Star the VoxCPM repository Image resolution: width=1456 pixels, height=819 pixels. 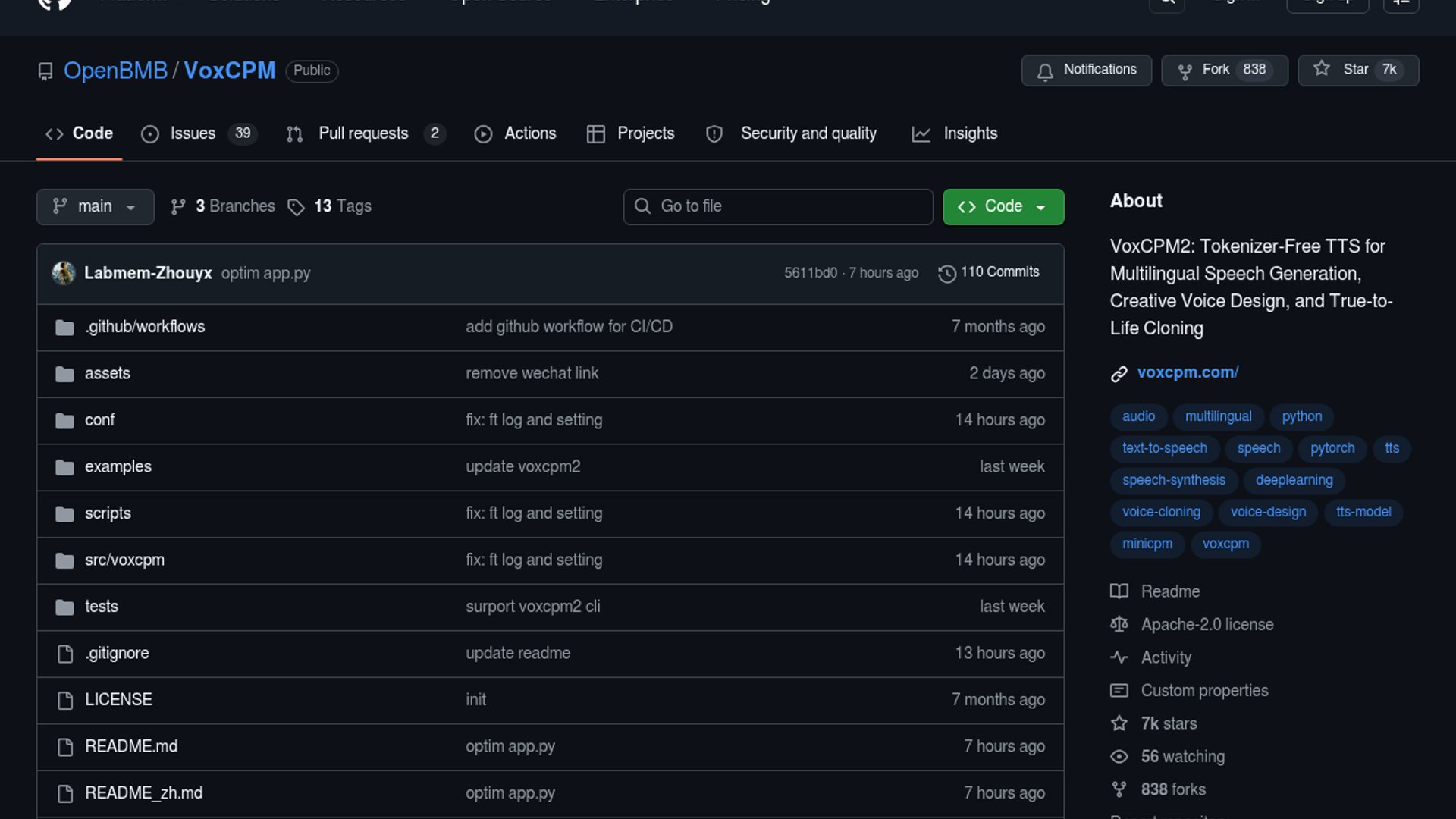click(1357, 70)
